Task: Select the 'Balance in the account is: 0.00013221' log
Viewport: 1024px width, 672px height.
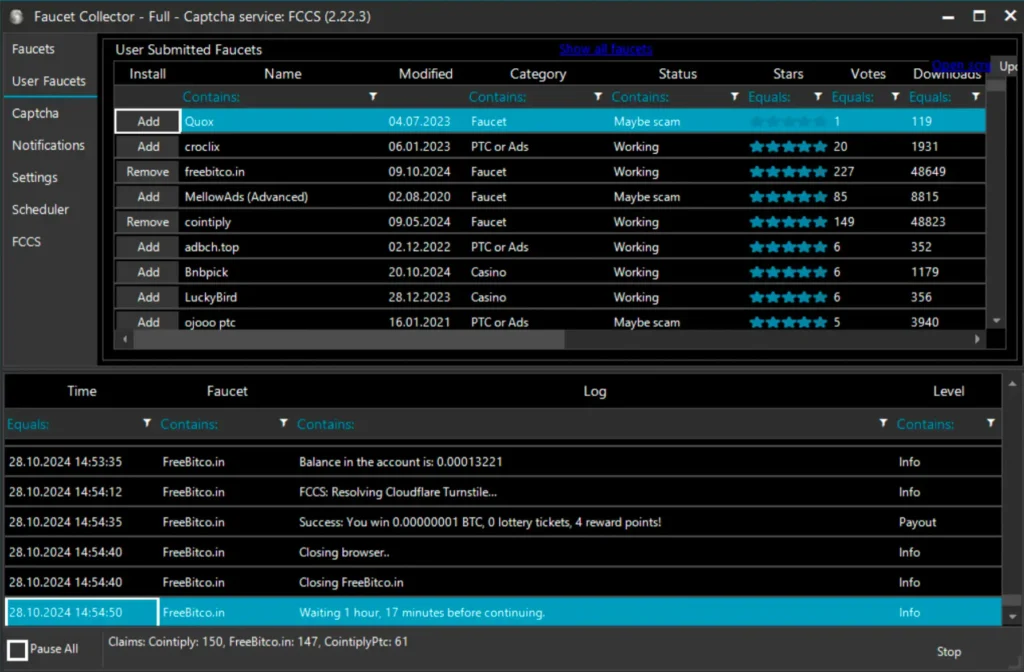Action: pyautogui.click(x=503, y=462)
